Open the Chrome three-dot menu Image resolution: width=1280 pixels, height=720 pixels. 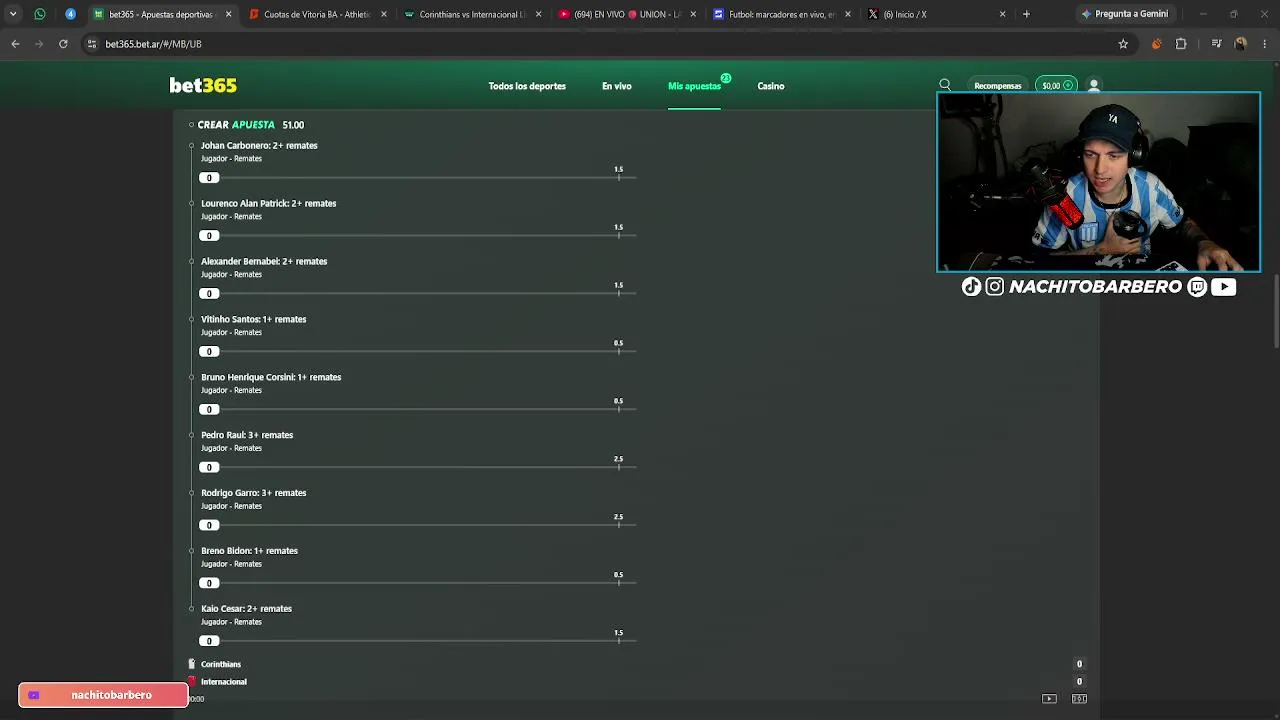(x=1266, y=44)
